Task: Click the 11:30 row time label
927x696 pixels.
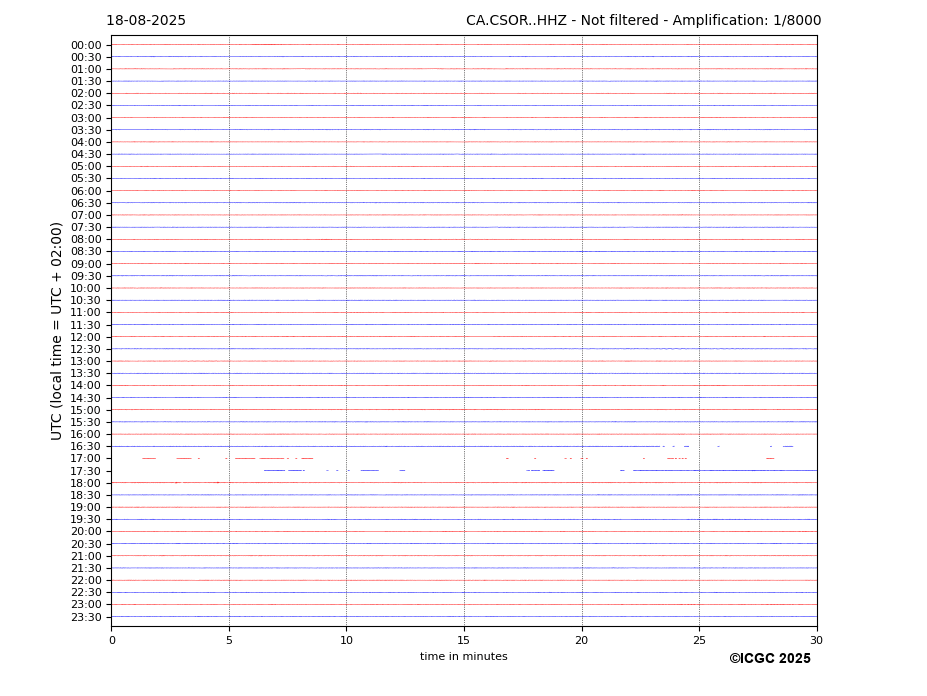Action: click(x=86, y=325)
